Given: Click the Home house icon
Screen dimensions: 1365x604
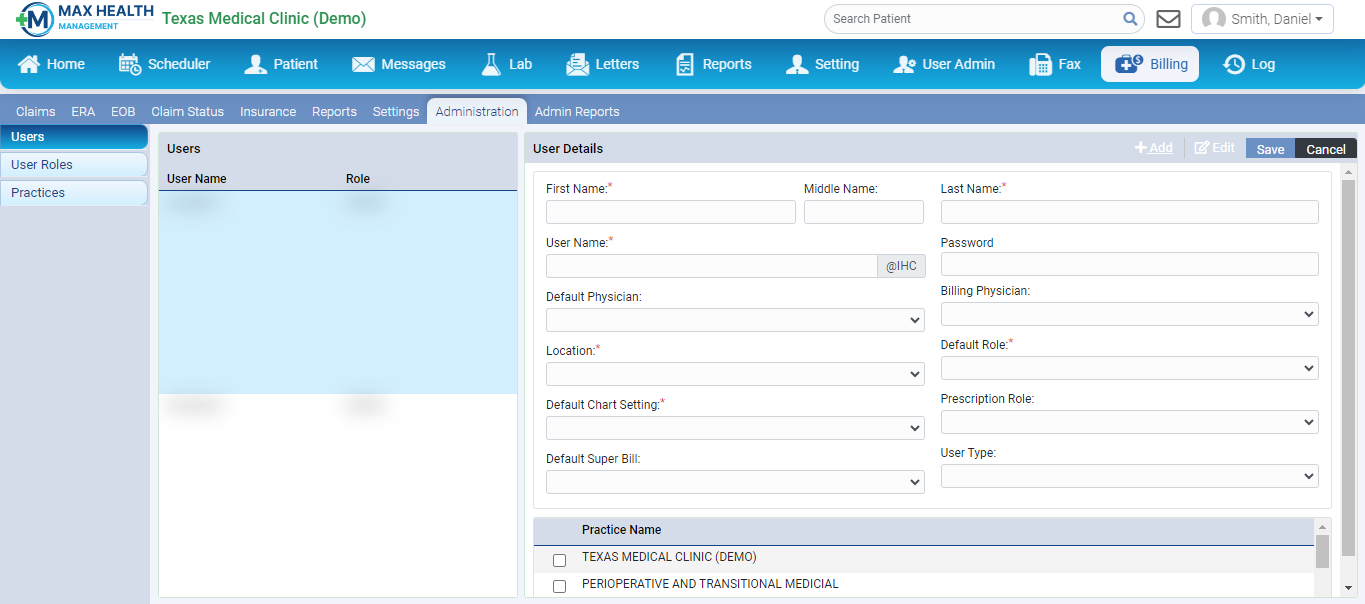Looking at the screenshot, I should click(x=29, y=64).
